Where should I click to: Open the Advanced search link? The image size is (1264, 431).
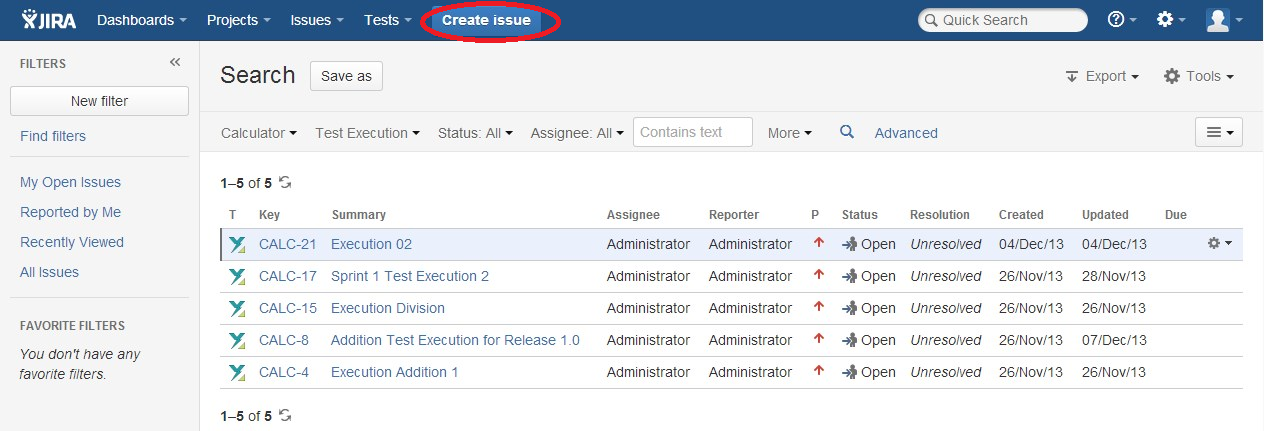point(906,133)
